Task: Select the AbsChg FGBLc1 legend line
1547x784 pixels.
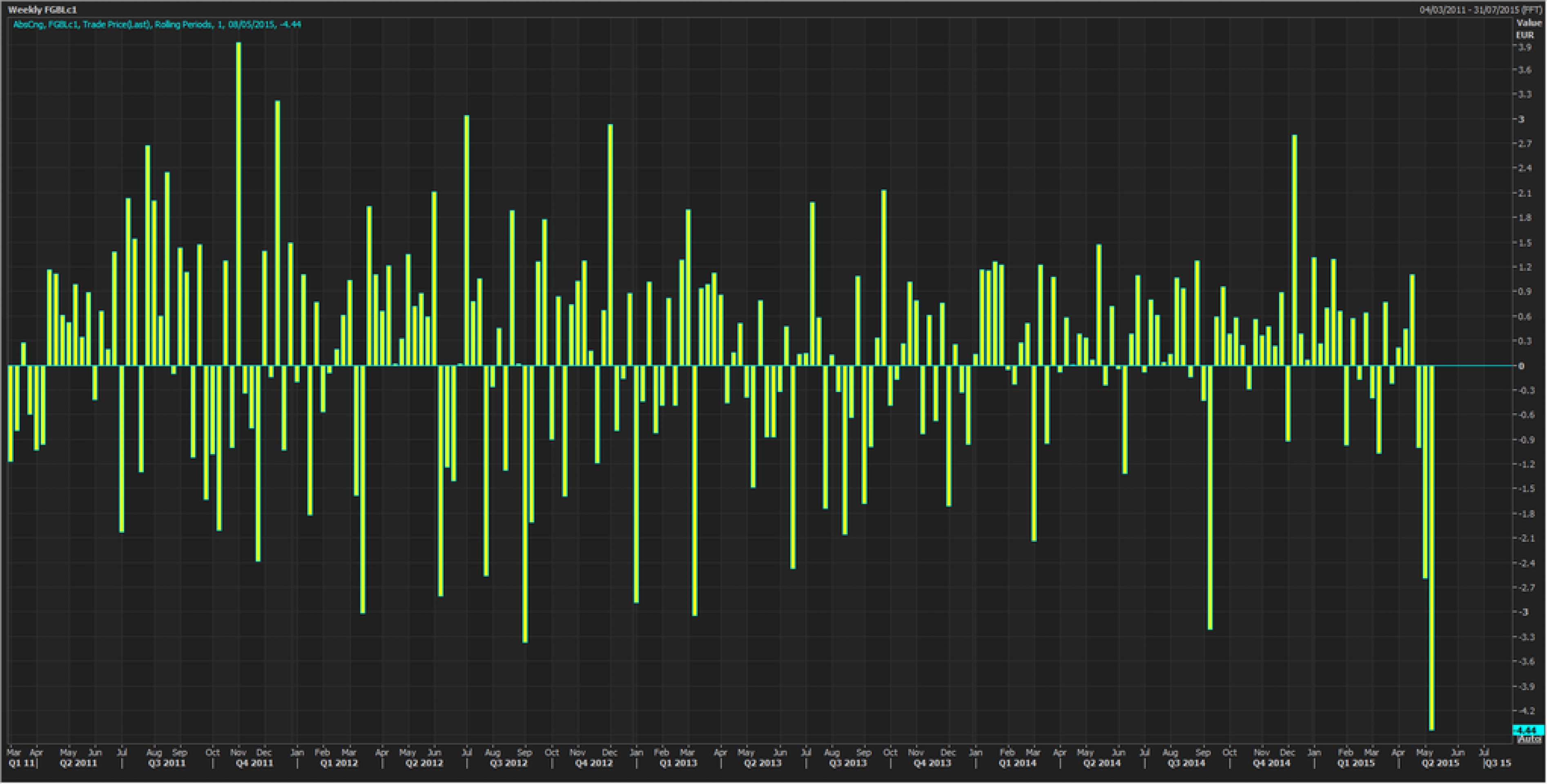Action: pyautogui.click(x=157, y=24)
